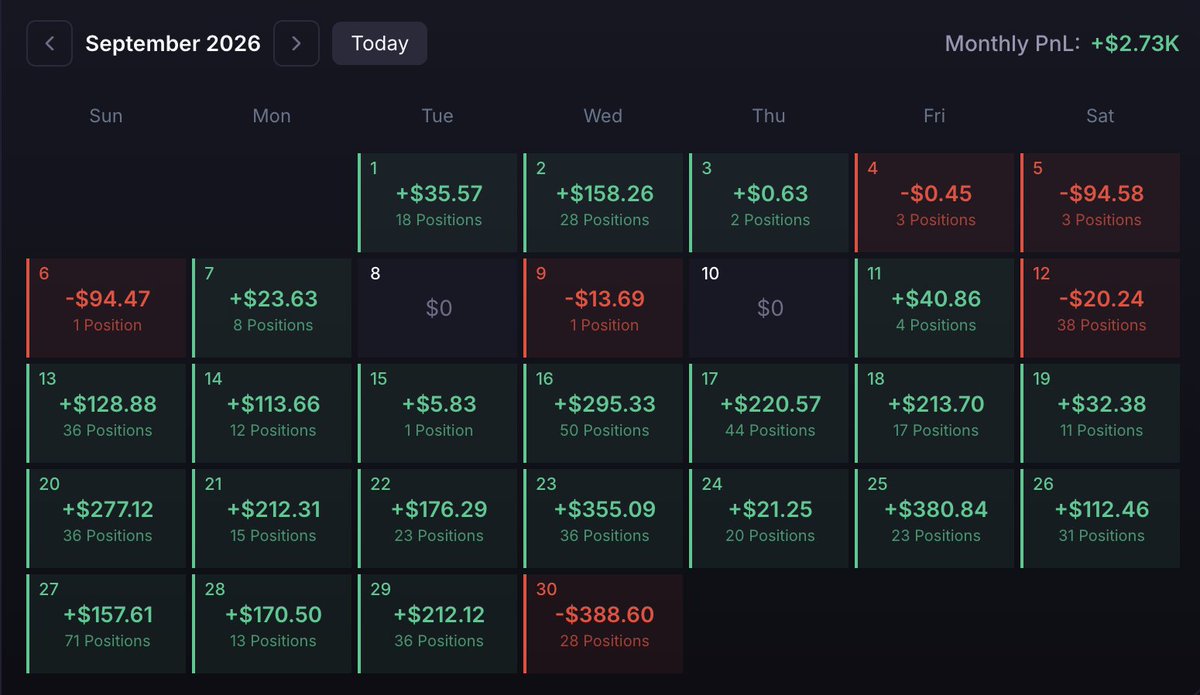This screenshot has height=695, width=1200.
Task: Open day 25 showing +$380.84
Action: [934, 518]
